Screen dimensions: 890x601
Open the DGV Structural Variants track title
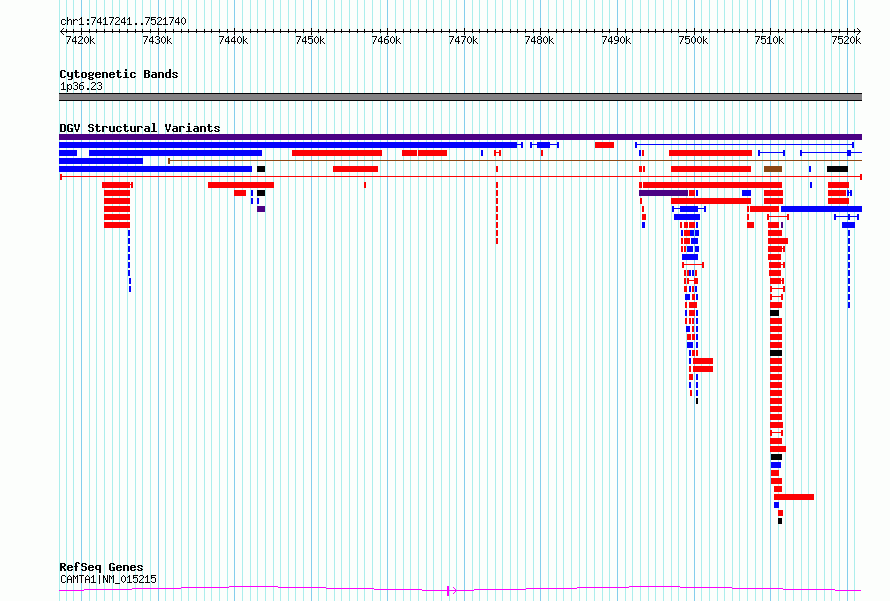point(140,128)
